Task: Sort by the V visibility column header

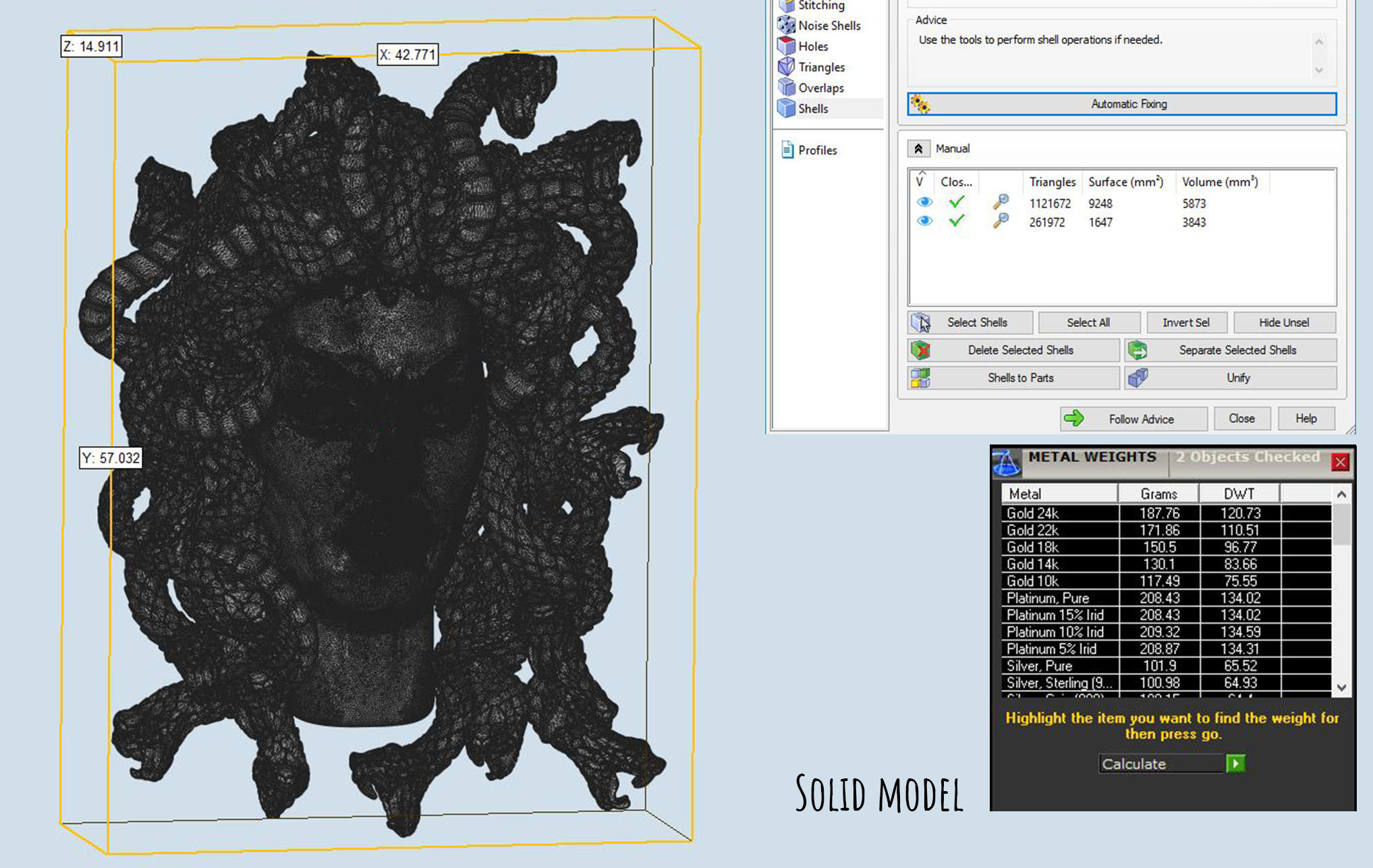Action: (920, 181)
